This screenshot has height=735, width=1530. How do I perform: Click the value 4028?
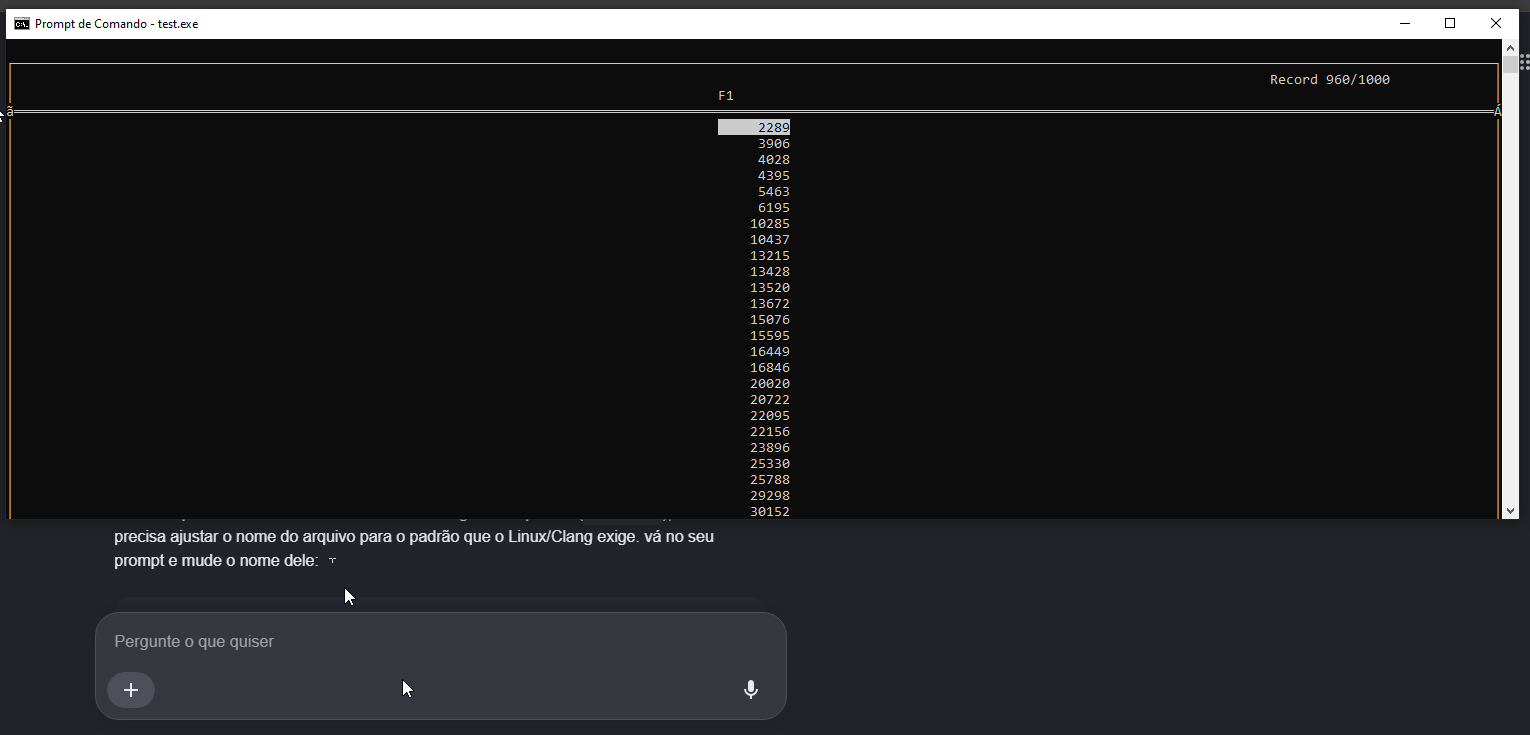click(774, 160)
